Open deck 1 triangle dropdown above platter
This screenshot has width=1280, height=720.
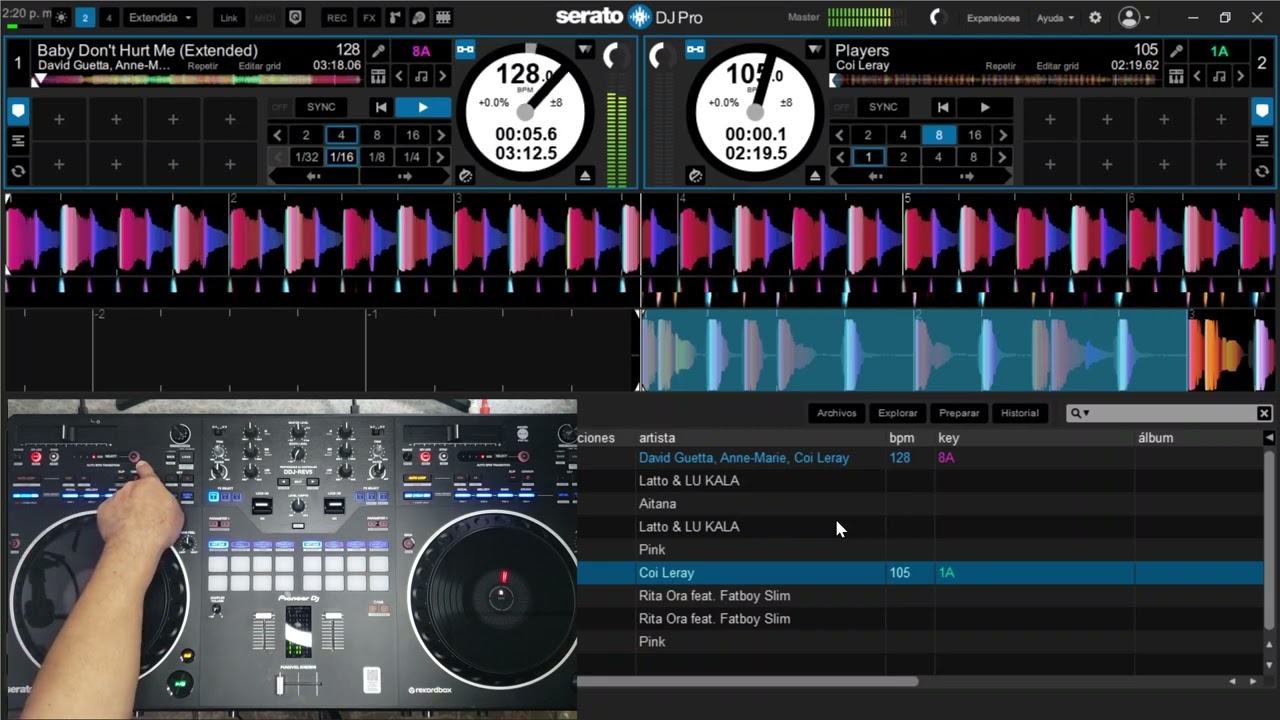click(584, 49)
